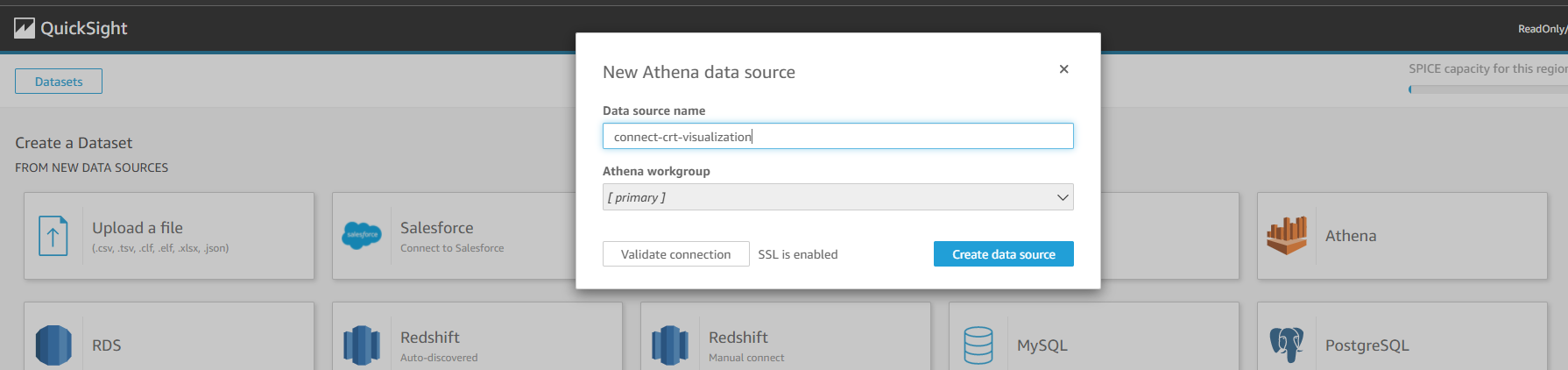This screenshot has height=370, width=1568.
Task: Pick the PostgreSQL elephant icon
Action: click(1286, 345)
